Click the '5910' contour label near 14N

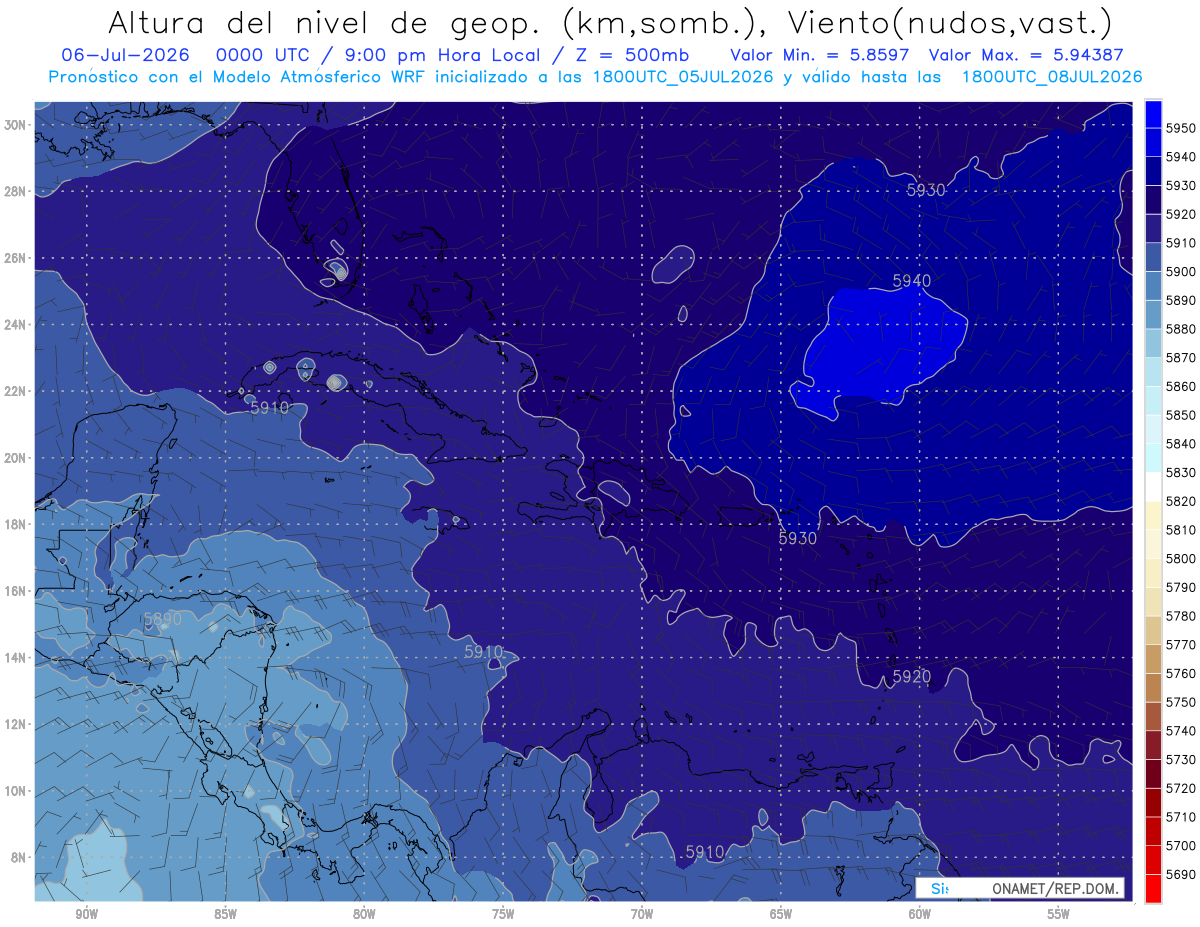pyautogui.click(x=484, y=652)
